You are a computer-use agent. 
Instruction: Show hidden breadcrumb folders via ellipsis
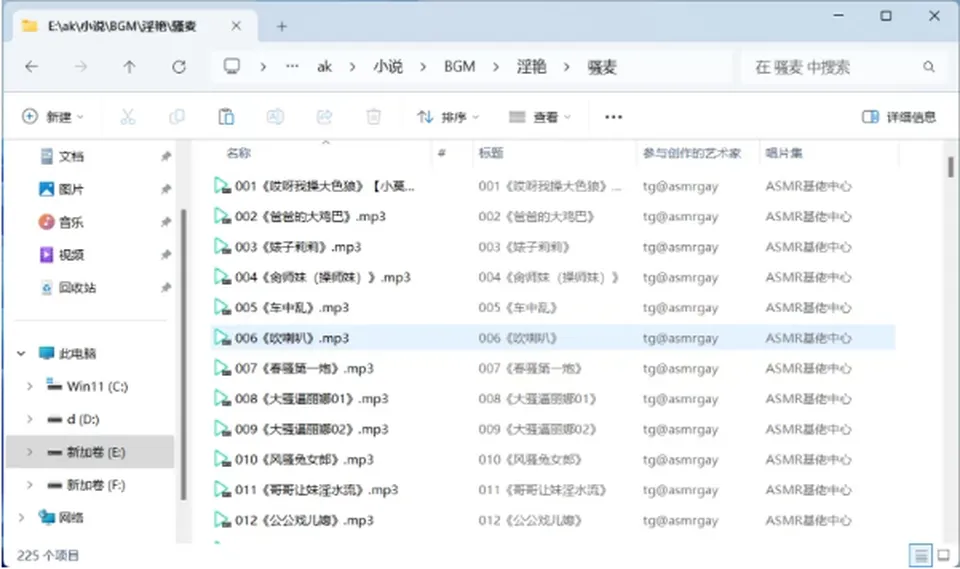point(292,66)
